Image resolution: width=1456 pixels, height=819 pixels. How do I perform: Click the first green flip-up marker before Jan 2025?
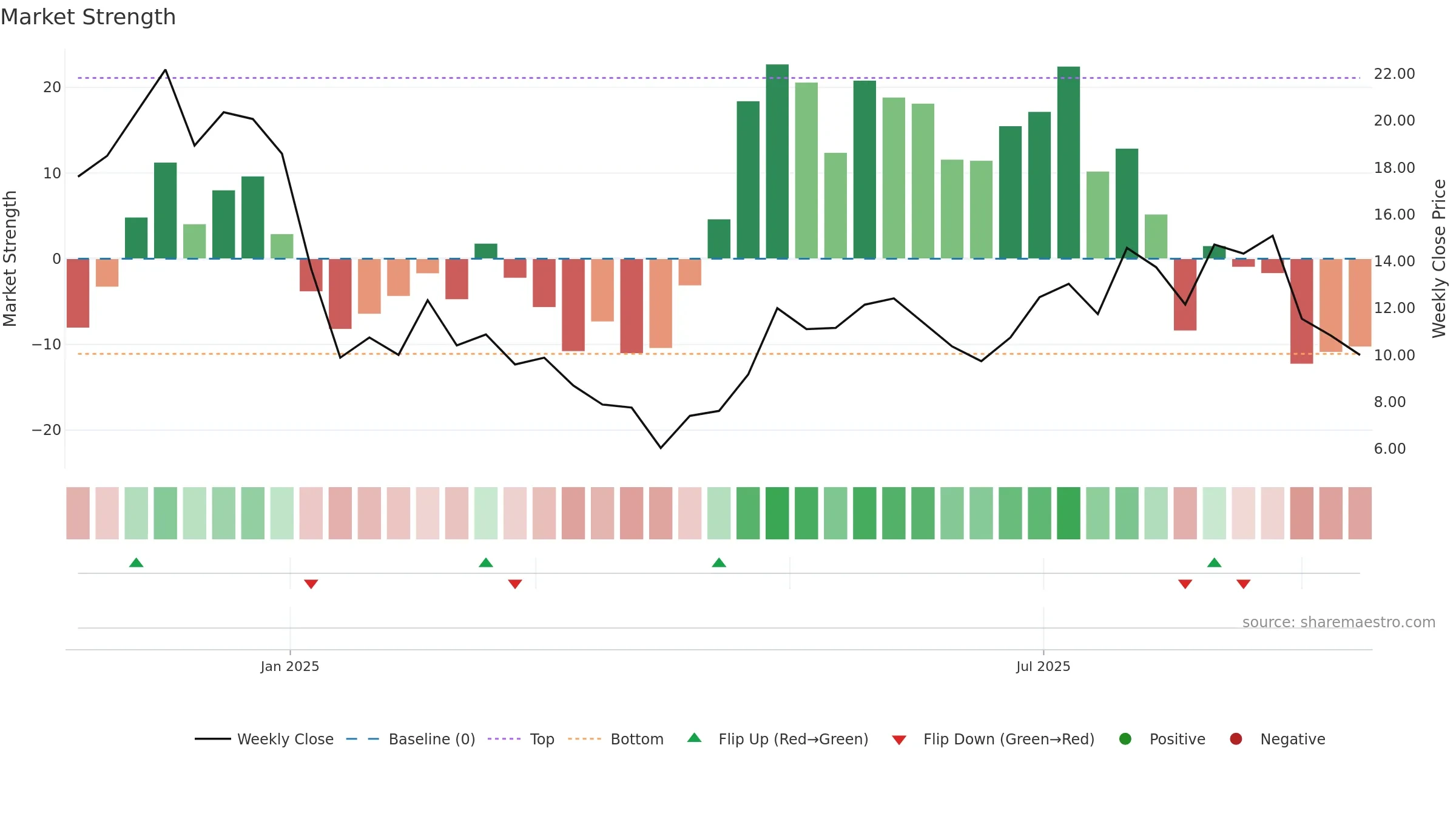(136, 562)
